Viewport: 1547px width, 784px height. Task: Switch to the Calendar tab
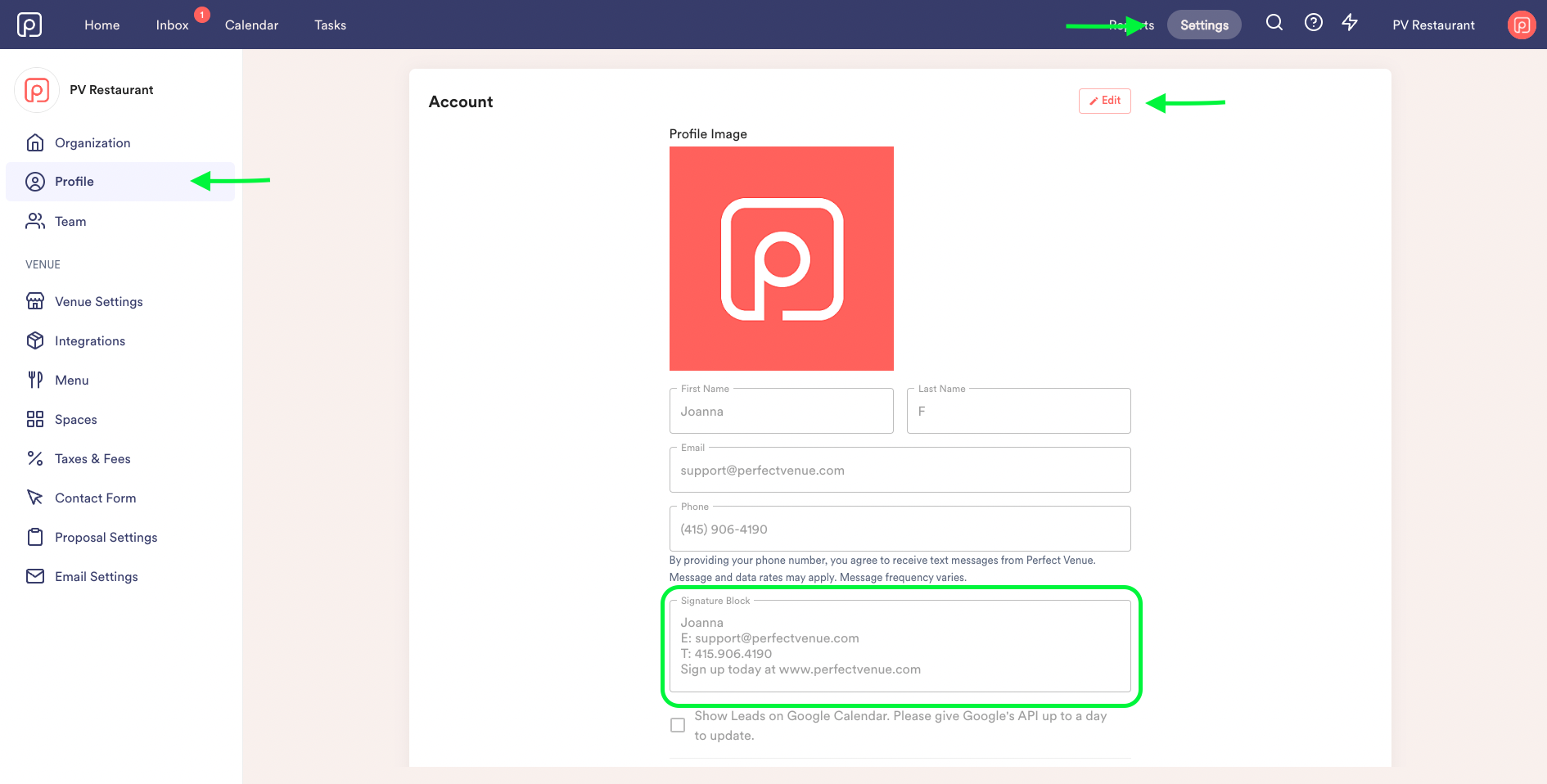coord(251,25)
